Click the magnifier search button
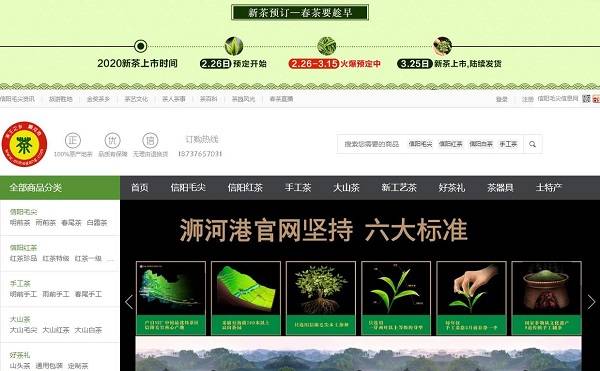600x371 pixels. (x=532, y=144)
